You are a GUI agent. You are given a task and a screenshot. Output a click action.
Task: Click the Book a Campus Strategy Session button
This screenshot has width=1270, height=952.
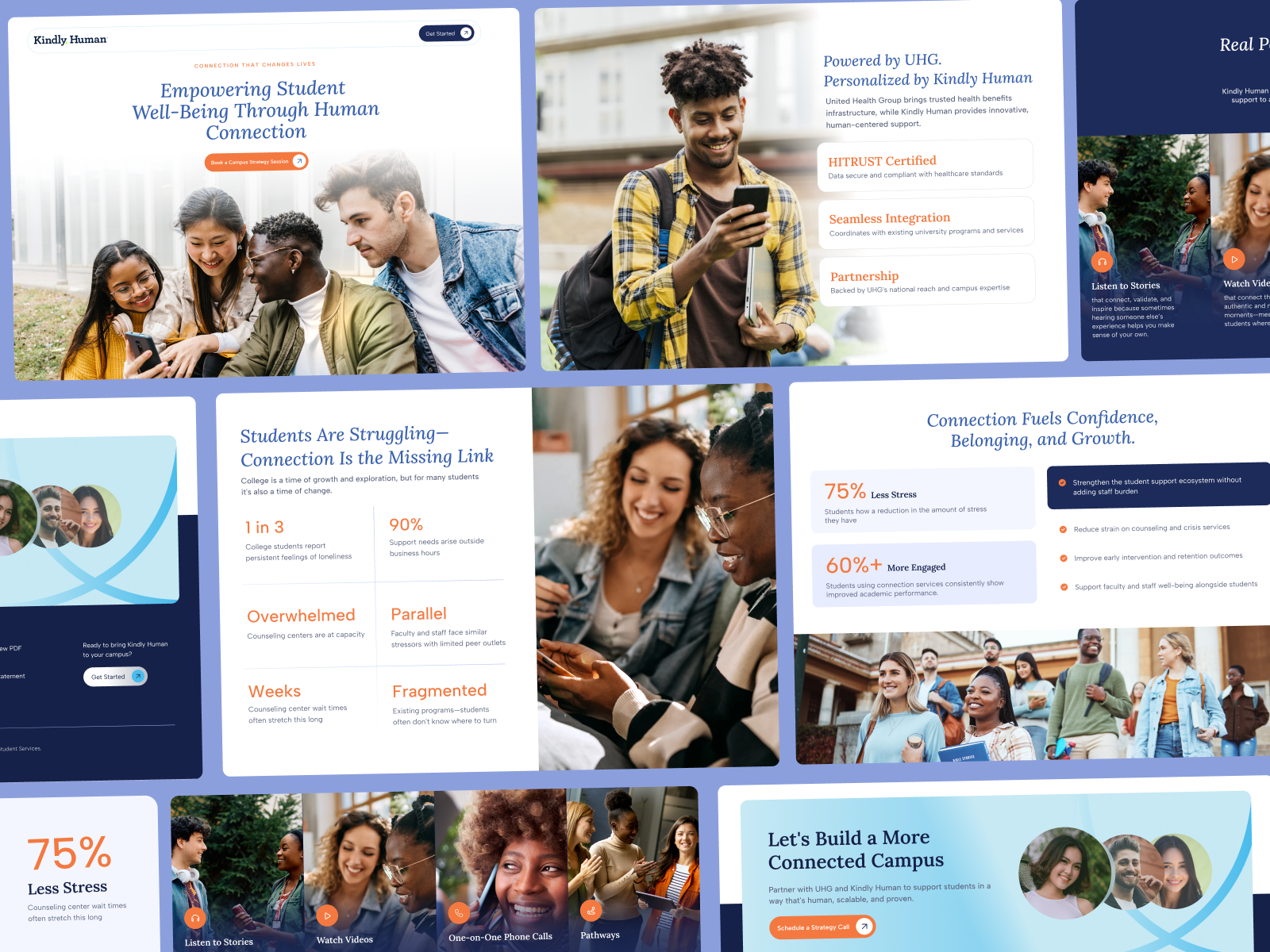pyautogui.click(x=256, y=162)
